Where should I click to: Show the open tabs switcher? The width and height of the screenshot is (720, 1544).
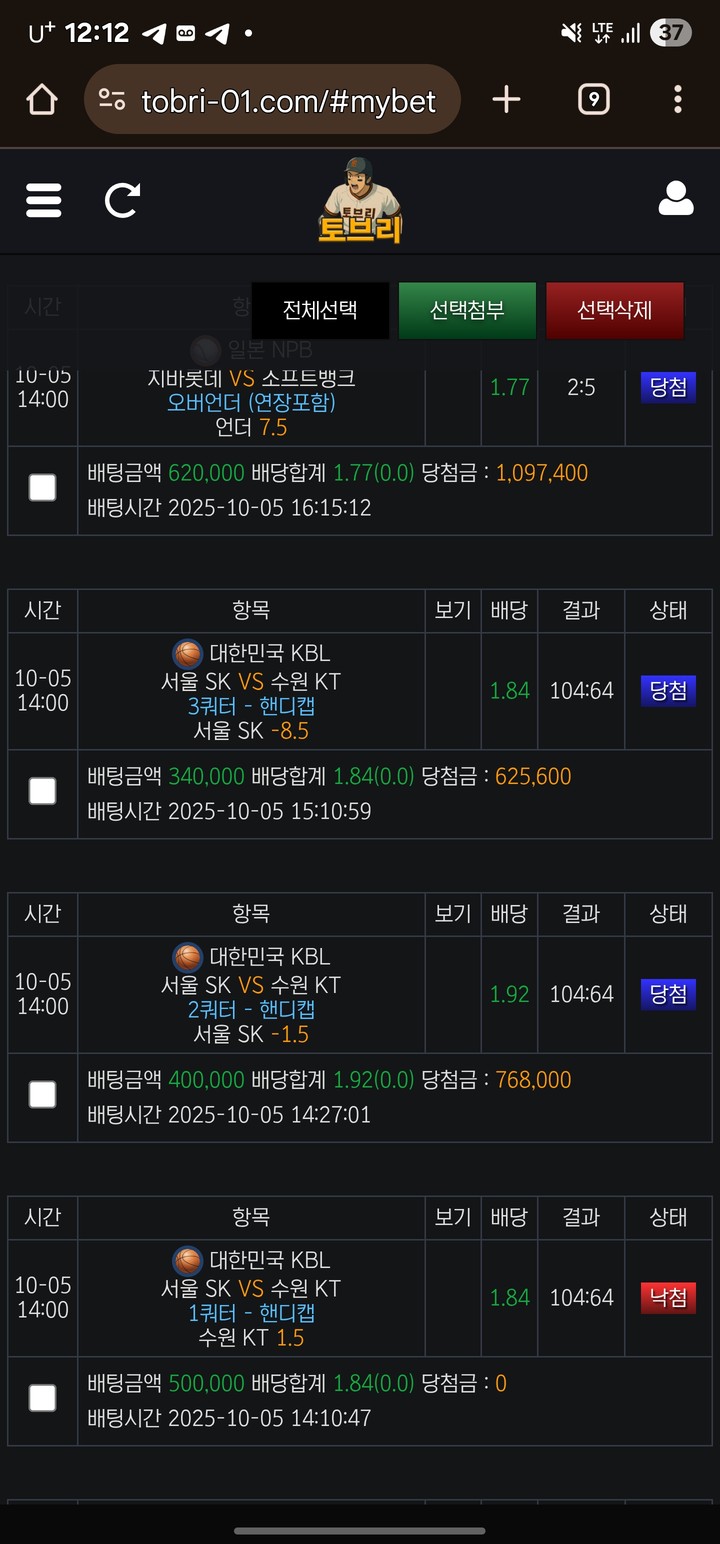point(594,99)
